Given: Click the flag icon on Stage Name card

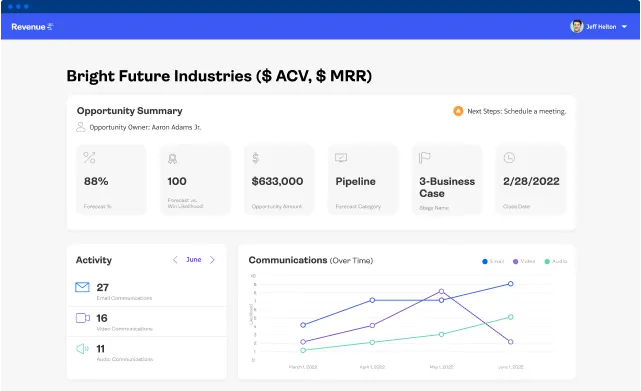Looking at the screenshot, I should [x=424, y=158].
